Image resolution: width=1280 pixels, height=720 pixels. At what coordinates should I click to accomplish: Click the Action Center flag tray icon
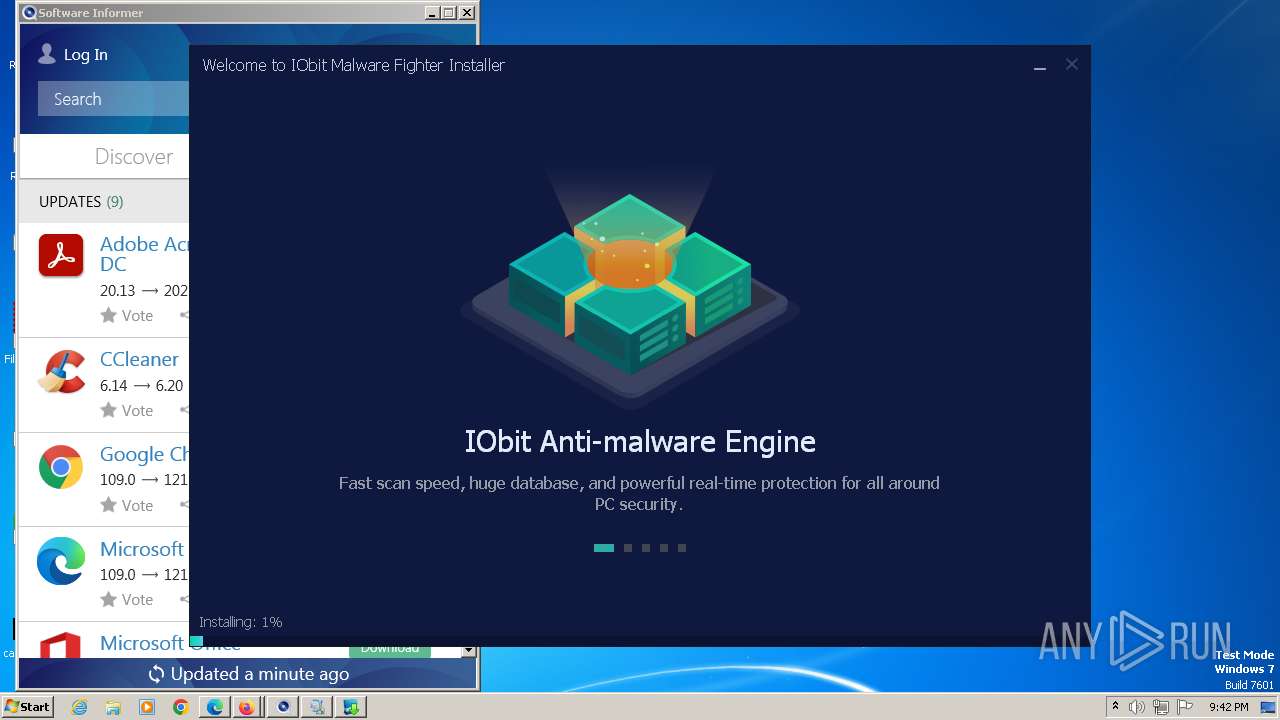(x=1185, y=707)
